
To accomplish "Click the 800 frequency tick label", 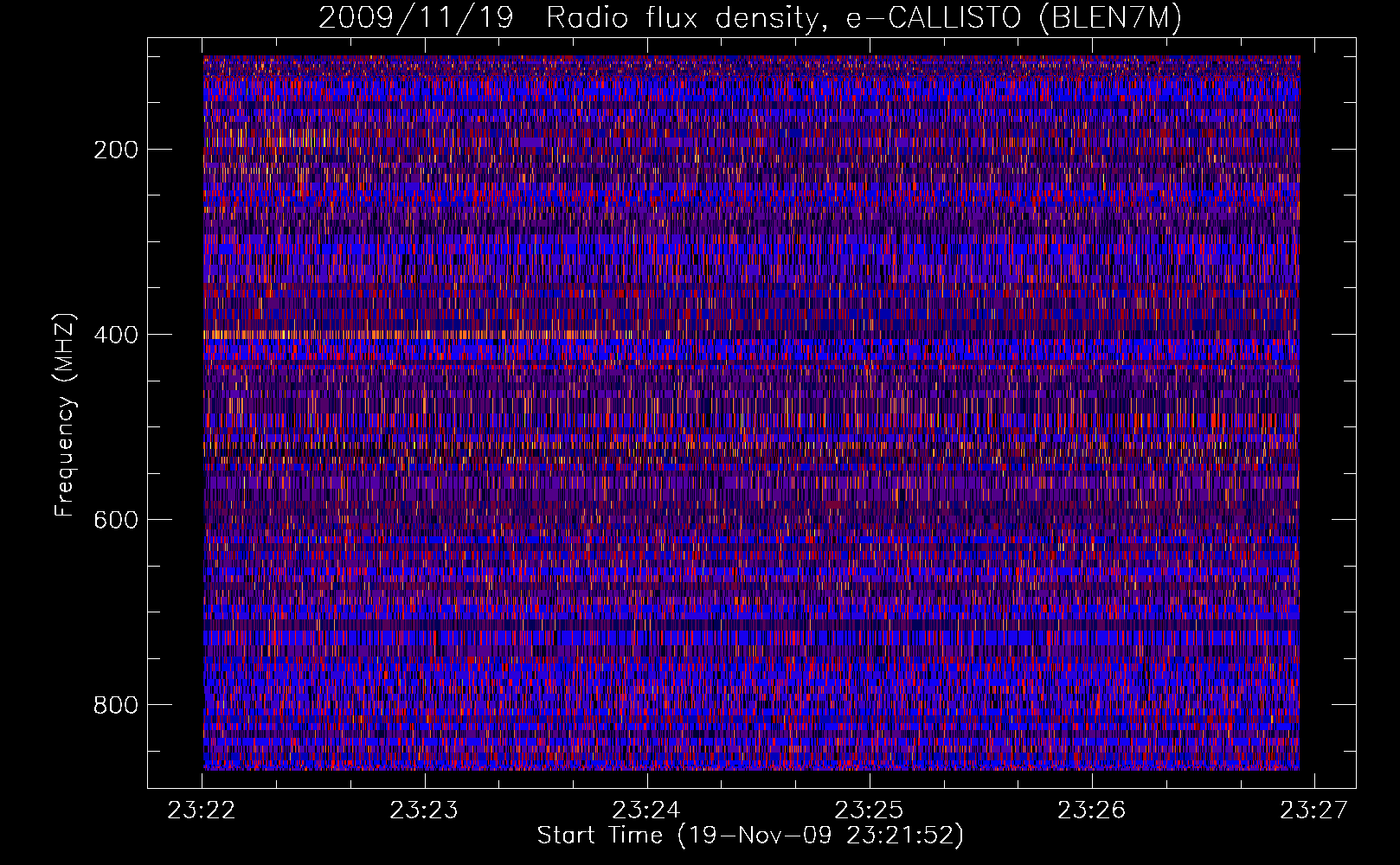I will 116,705.
